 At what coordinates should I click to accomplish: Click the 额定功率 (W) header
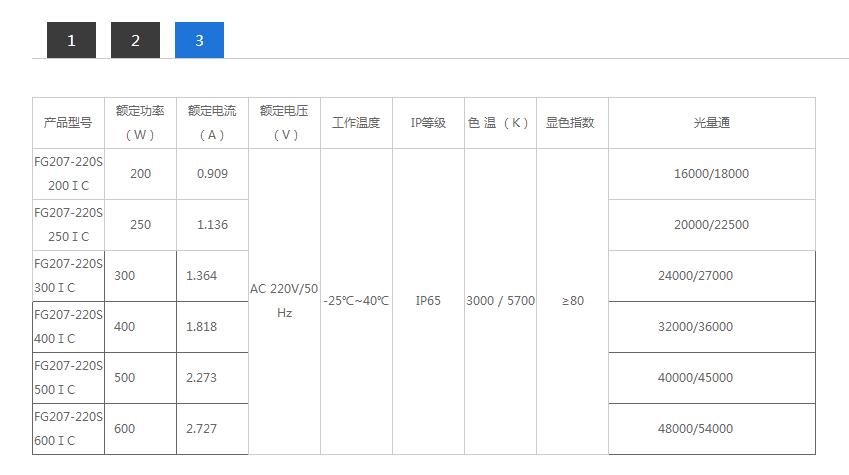click(140, 123)
